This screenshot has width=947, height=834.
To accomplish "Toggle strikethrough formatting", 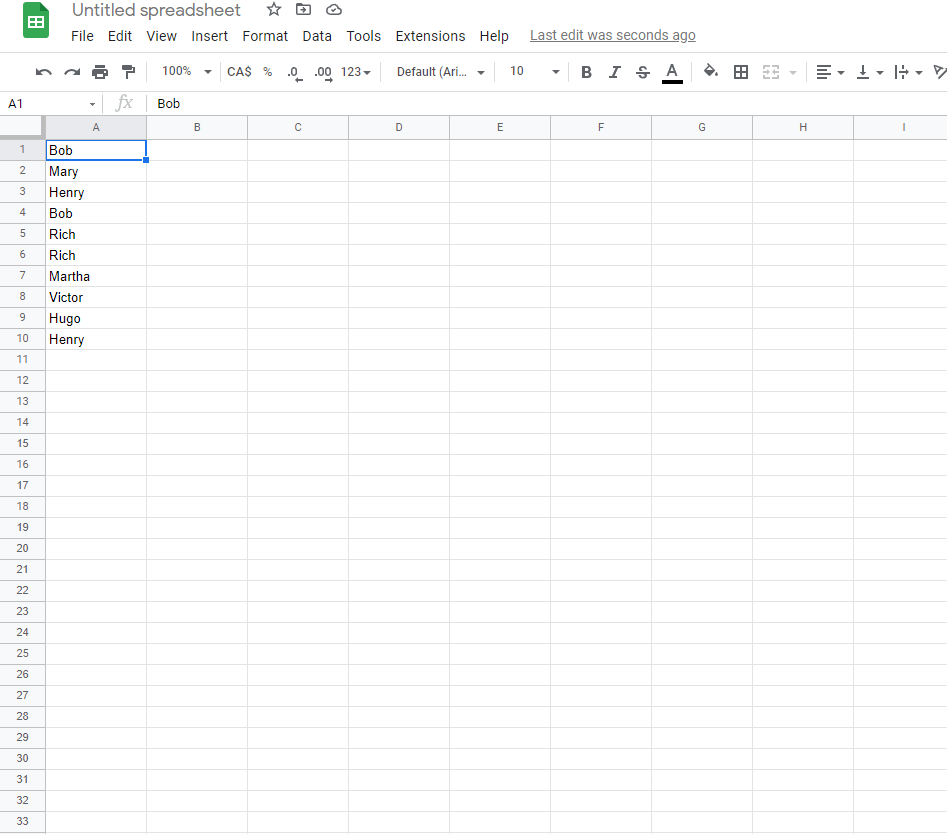I will click(643, 71).
